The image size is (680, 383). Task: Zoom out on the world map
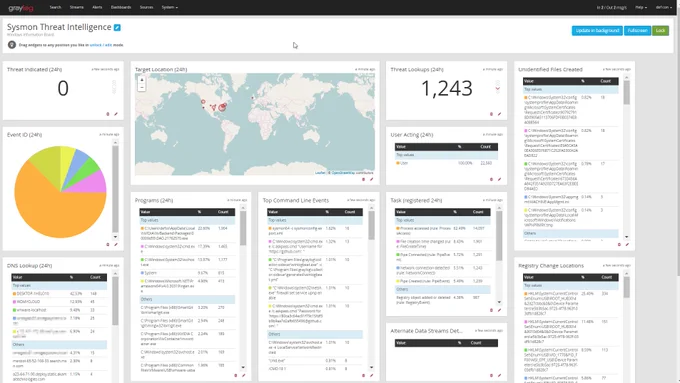pyautogui.click(x=141, y=87)
